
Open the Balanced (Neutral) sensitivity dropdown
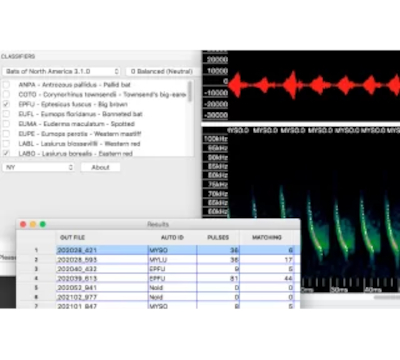(x=162, y=71)
